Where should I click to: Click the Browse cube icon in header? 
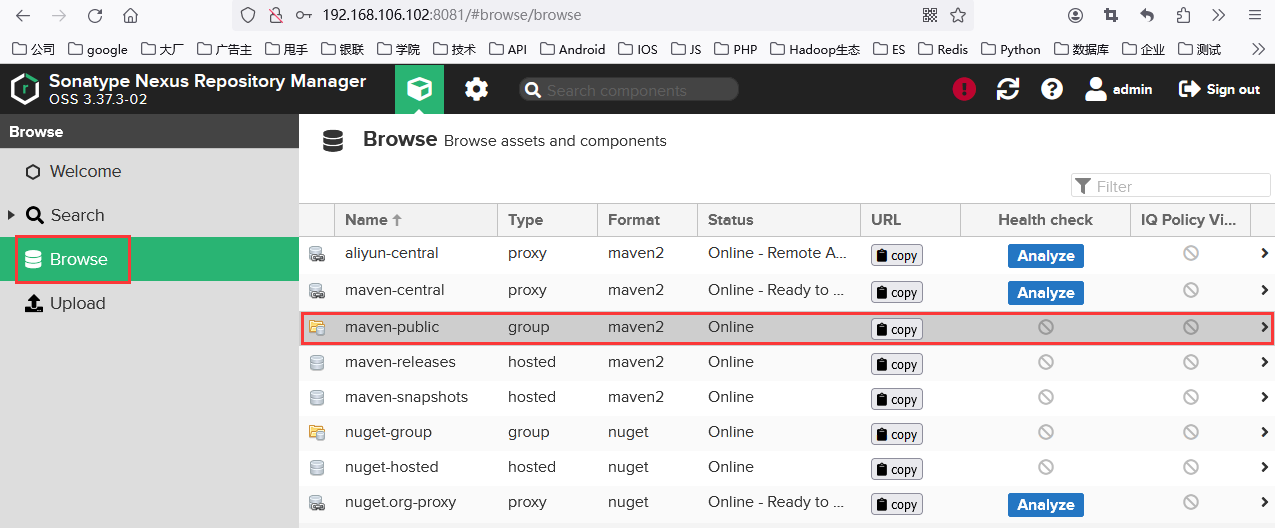tap(419, 89)
